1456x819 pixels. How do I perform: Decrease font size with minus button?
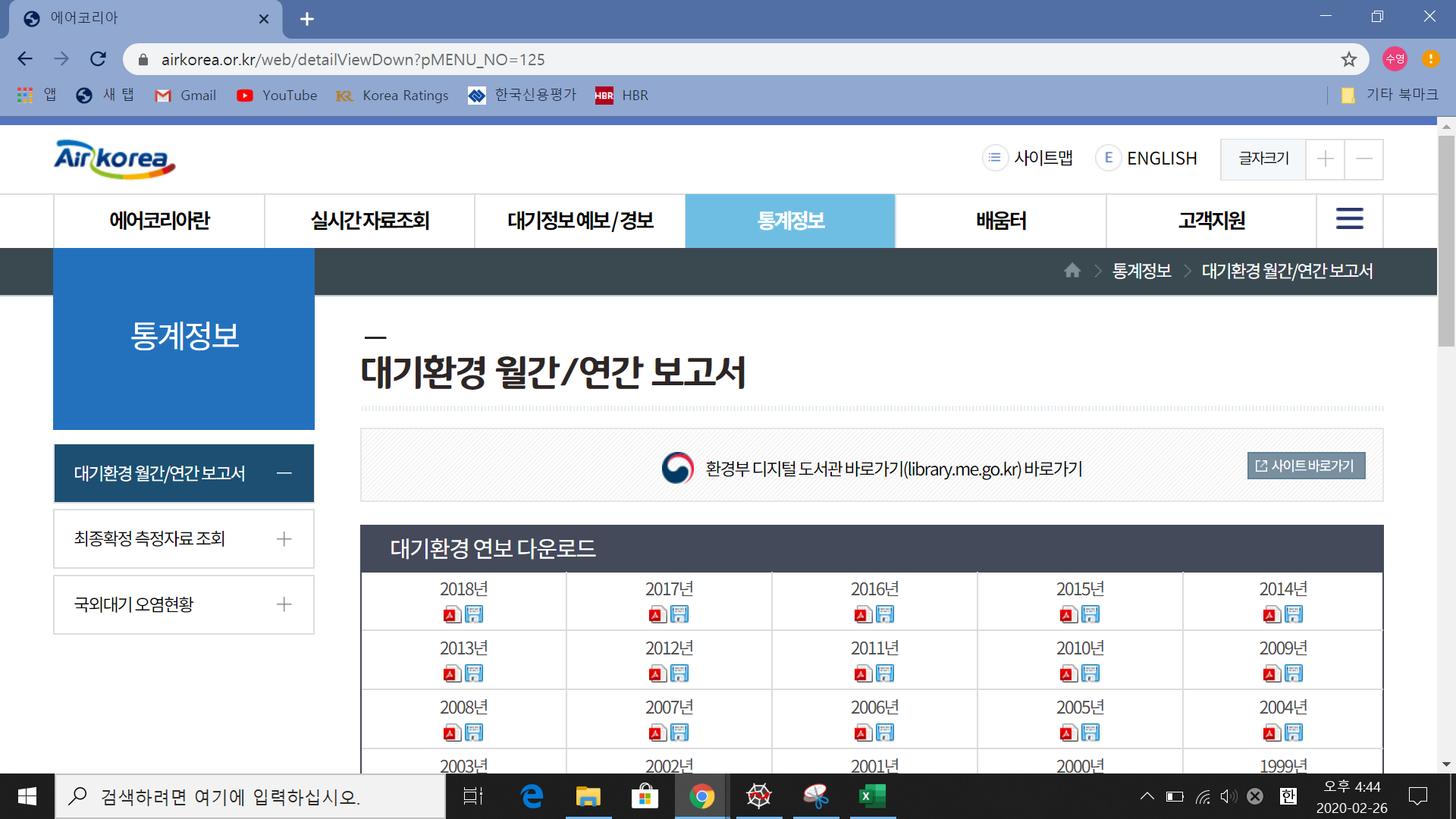point(1363,158)
